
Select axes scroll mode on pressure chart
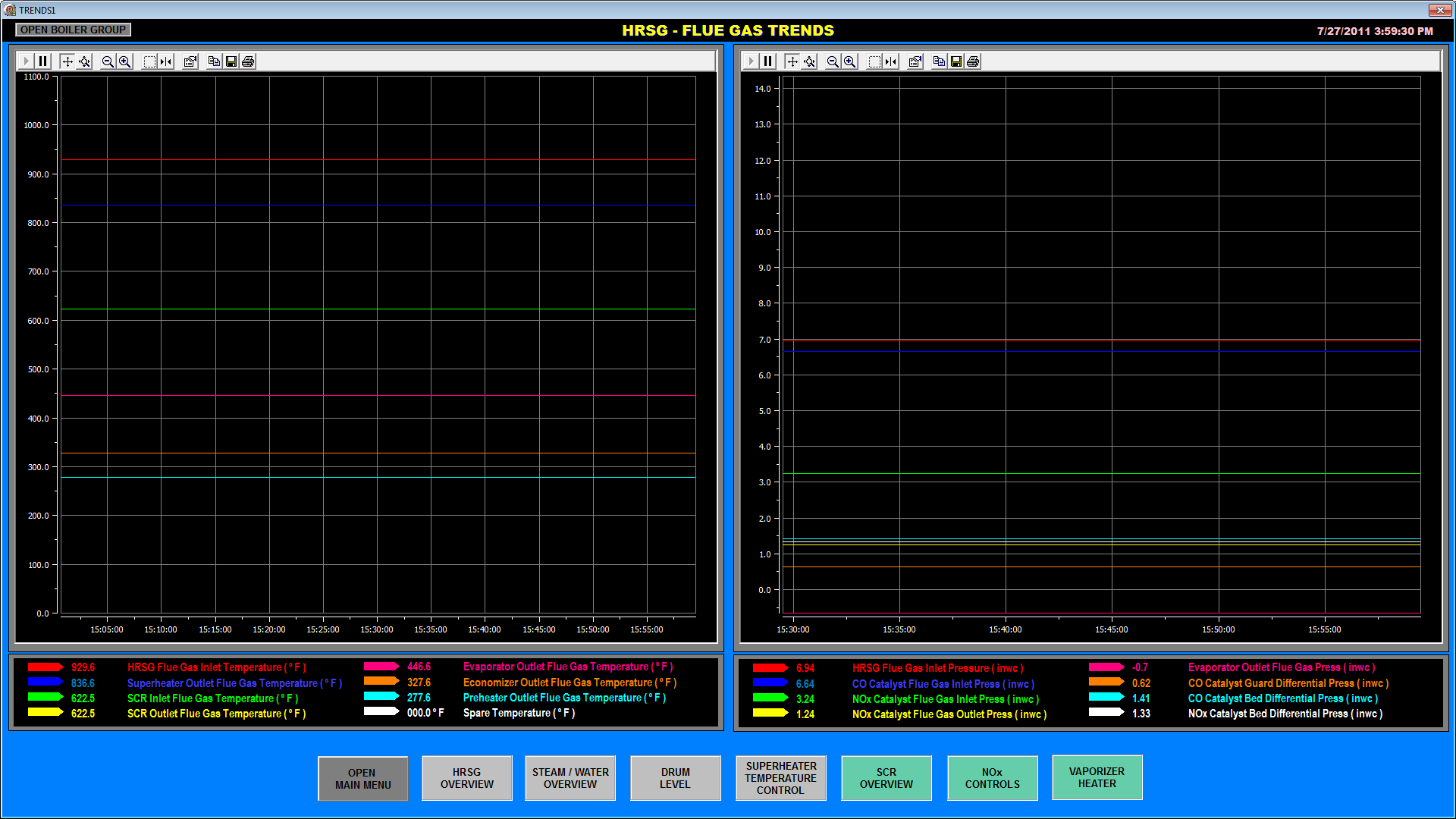coord(792,61)
